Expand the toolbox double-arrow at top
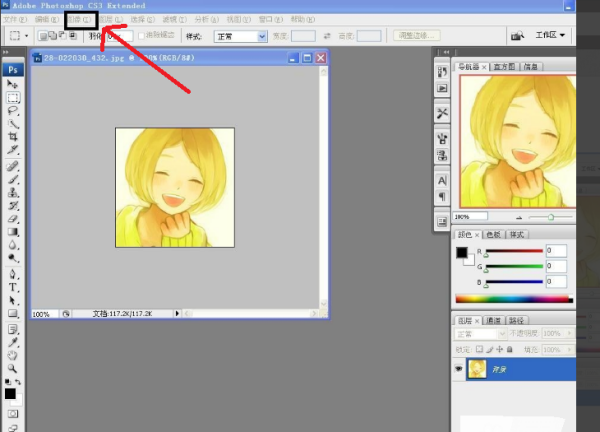This screenshot has height=432, width=600. (6, 52)
